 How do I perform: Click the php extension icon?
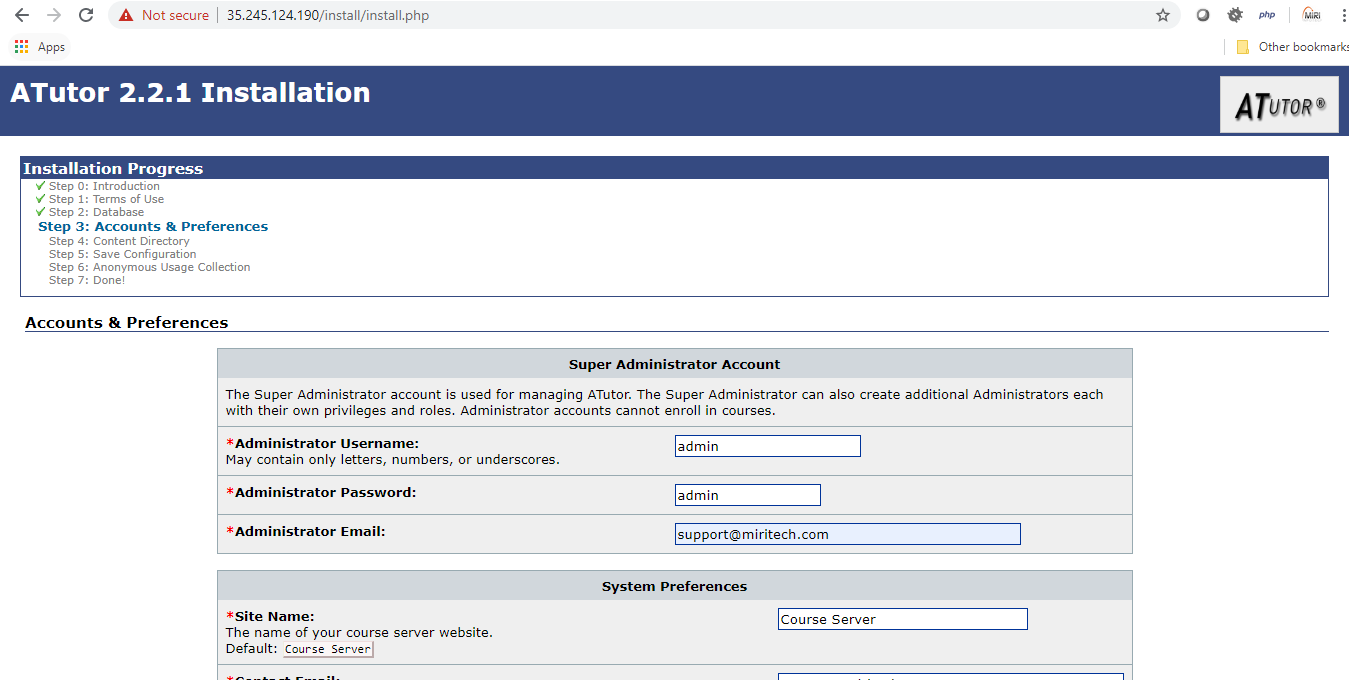coord(1267,15)
